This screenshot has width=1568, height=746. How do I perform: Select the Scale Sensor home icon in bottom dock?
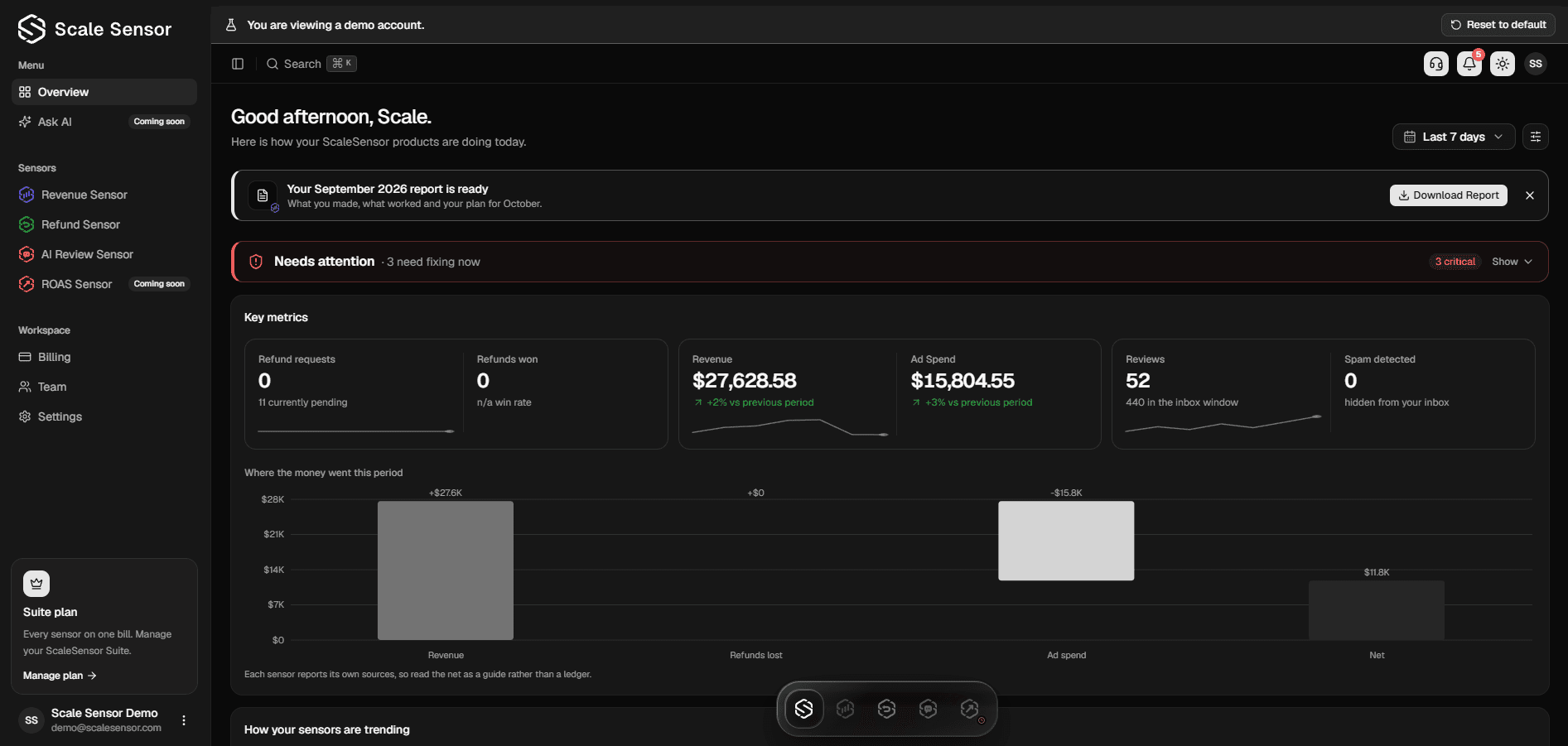pyautogui.click(x=804, y=709)
